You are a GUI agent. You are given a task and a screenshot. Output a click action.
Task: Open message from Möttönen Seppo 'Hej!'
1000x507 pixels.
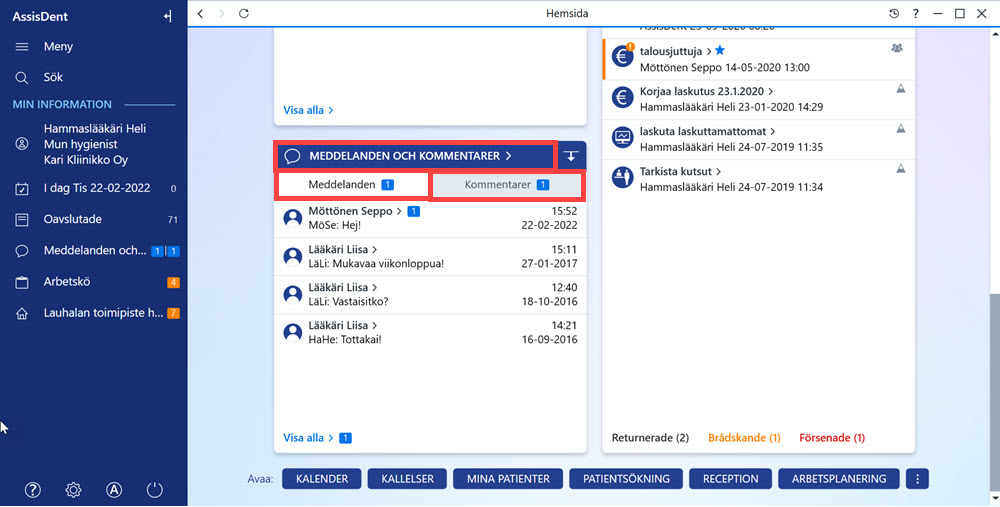[430, 218]
